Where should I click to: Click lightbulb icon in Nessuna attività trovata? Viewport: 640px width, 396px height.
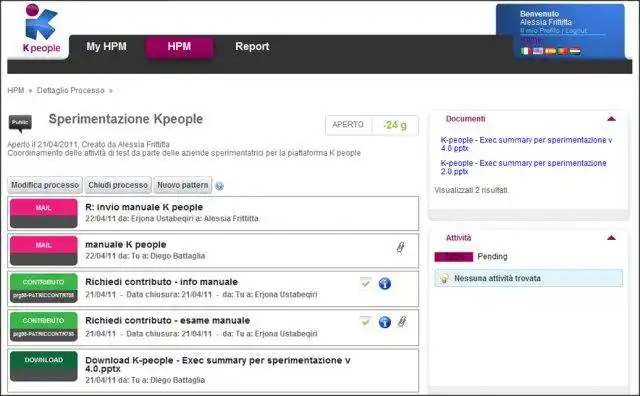click(444, 278)
